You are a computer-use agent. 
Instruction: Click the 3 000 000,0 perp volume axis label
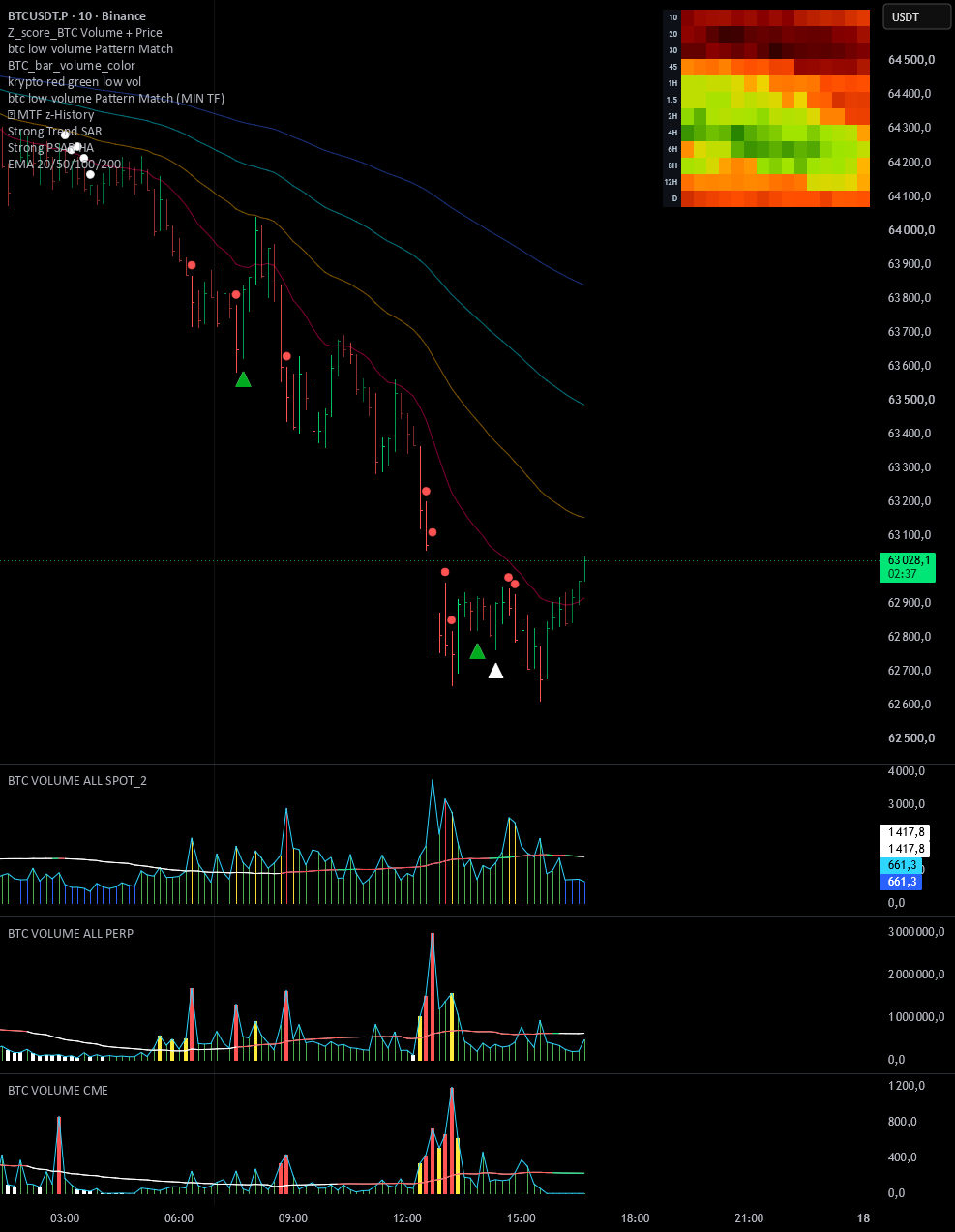point(916,932)
